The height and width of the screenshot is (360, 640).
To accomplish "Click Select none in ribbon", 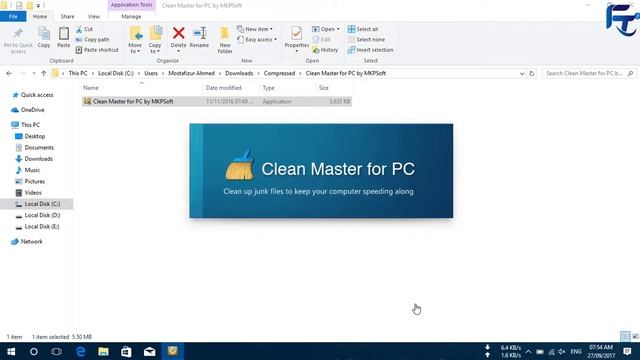I will pos(367,40).
